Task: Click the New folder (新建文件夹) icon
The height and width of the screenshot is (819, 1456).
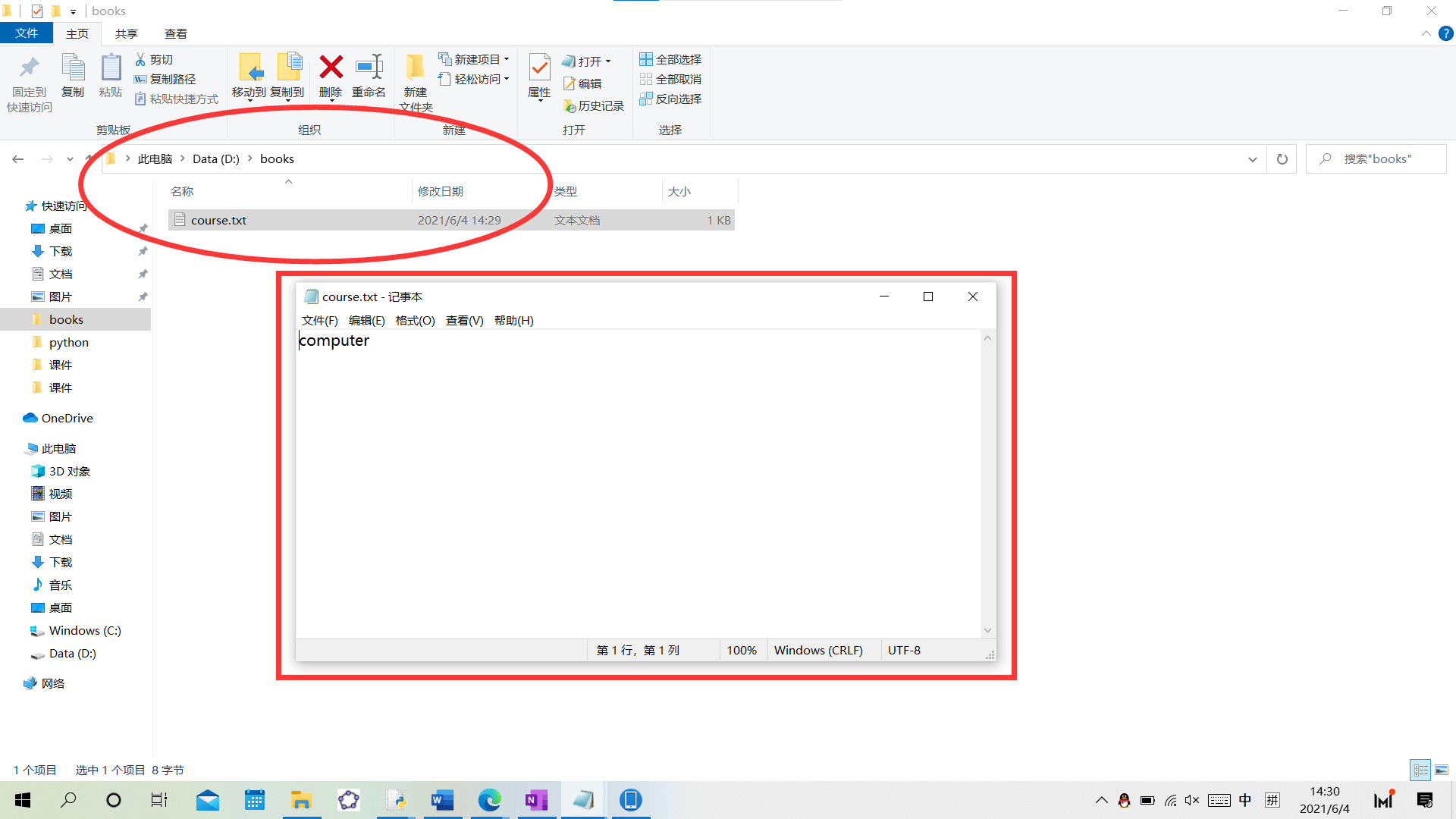Action: [415, 67]
